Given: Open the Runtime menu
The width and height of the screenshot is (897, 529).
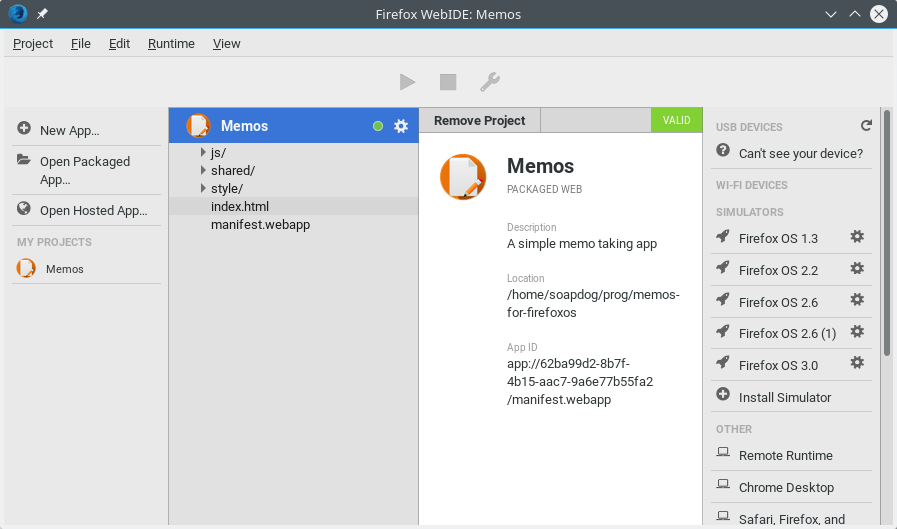Looking at the screenshot, I should [171, 43].
